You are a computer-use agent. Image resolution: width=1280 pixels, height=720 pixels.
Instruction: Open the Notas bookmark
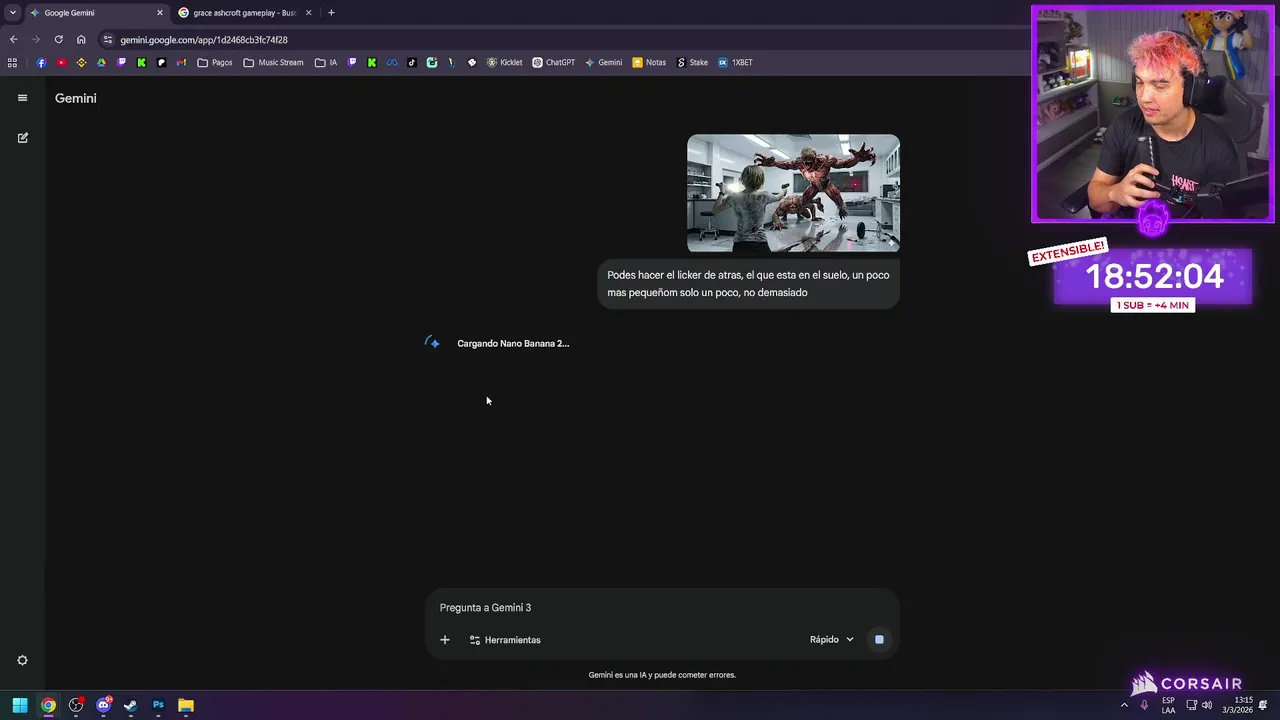649,62
